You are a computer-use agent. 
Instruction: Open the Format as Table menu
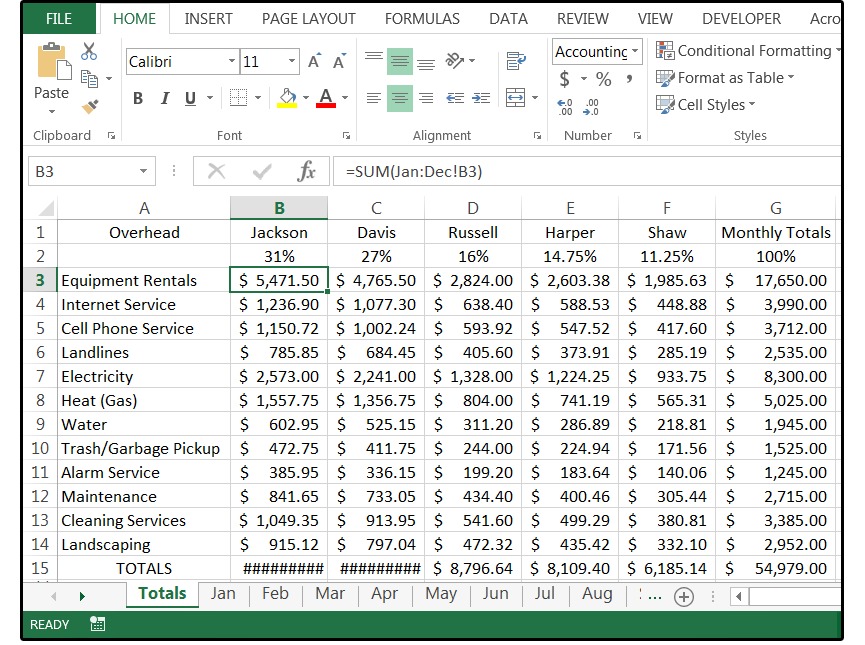coord(725,78)
